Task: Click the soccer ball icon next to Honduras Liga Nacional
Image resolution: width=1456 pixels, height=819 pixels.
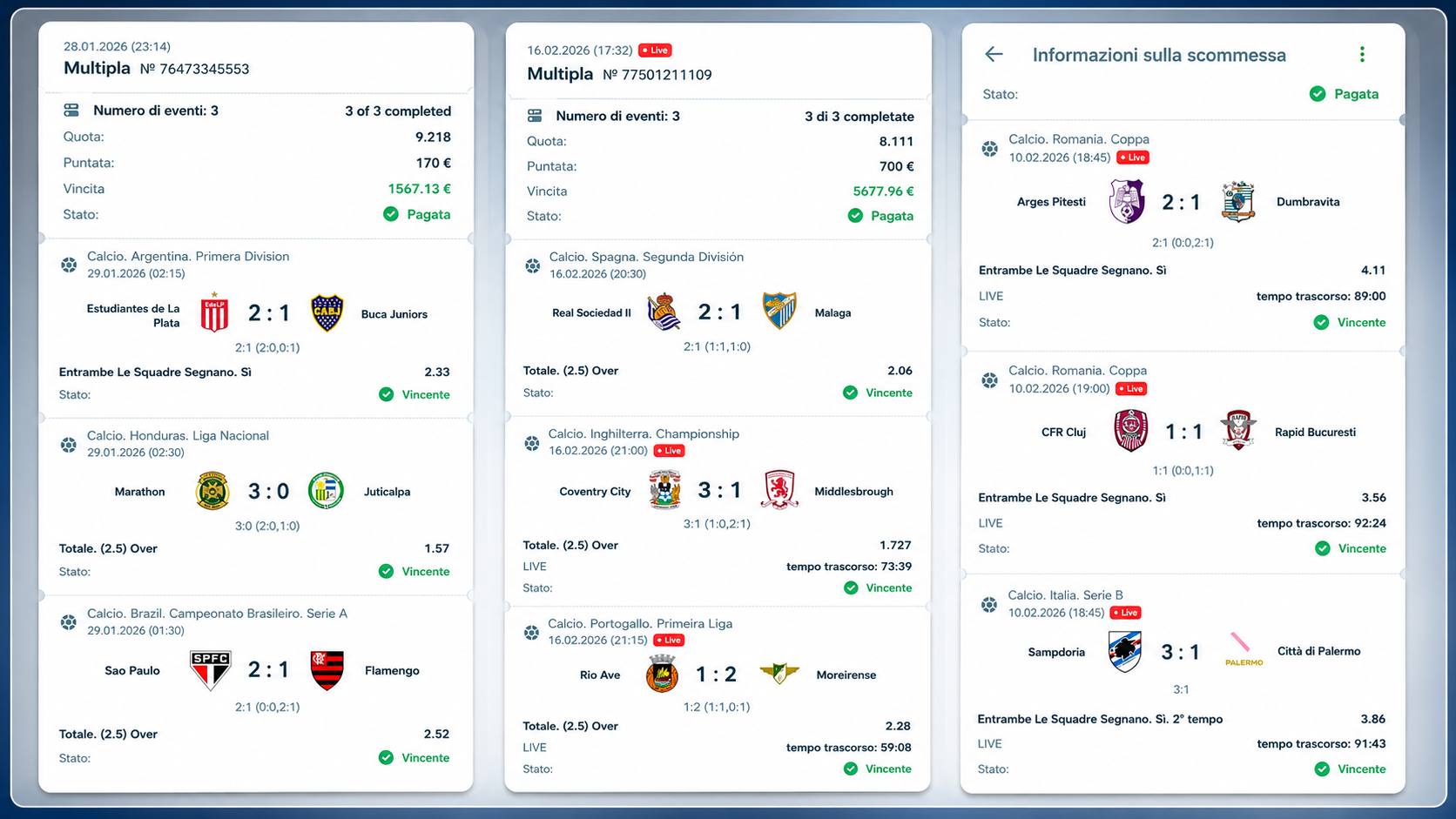Action: (x=69, y=445)
